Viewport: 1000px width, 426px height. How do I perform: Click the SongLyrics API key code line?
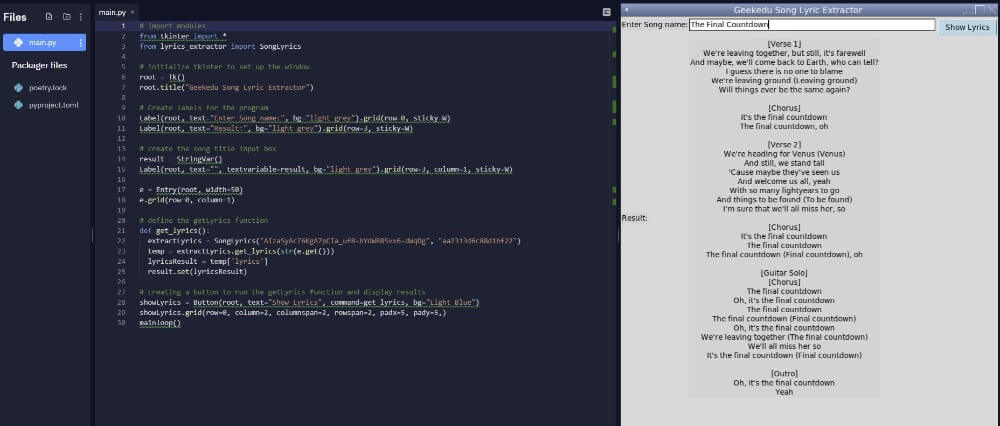334,241
